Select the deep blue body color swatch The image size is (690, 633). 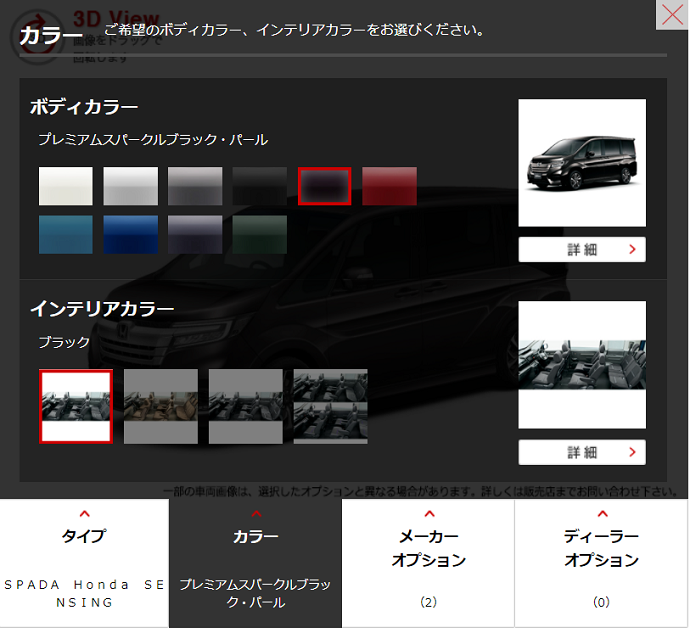131,235
